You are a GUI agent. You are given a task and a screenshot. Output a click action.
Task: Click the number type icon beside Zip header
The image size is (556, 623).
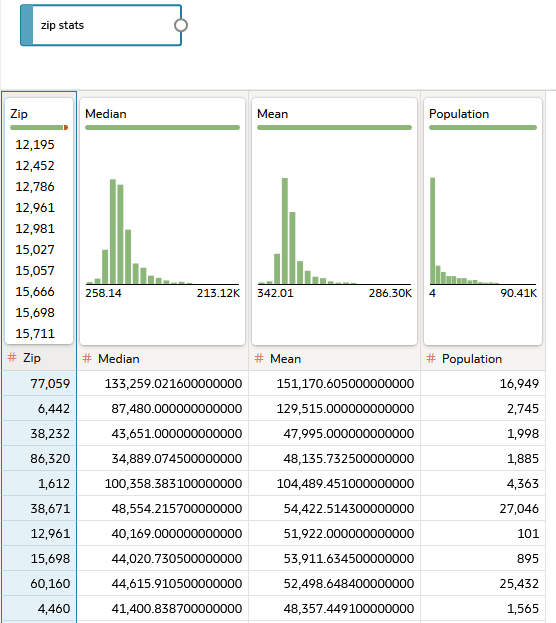[12, 358]
